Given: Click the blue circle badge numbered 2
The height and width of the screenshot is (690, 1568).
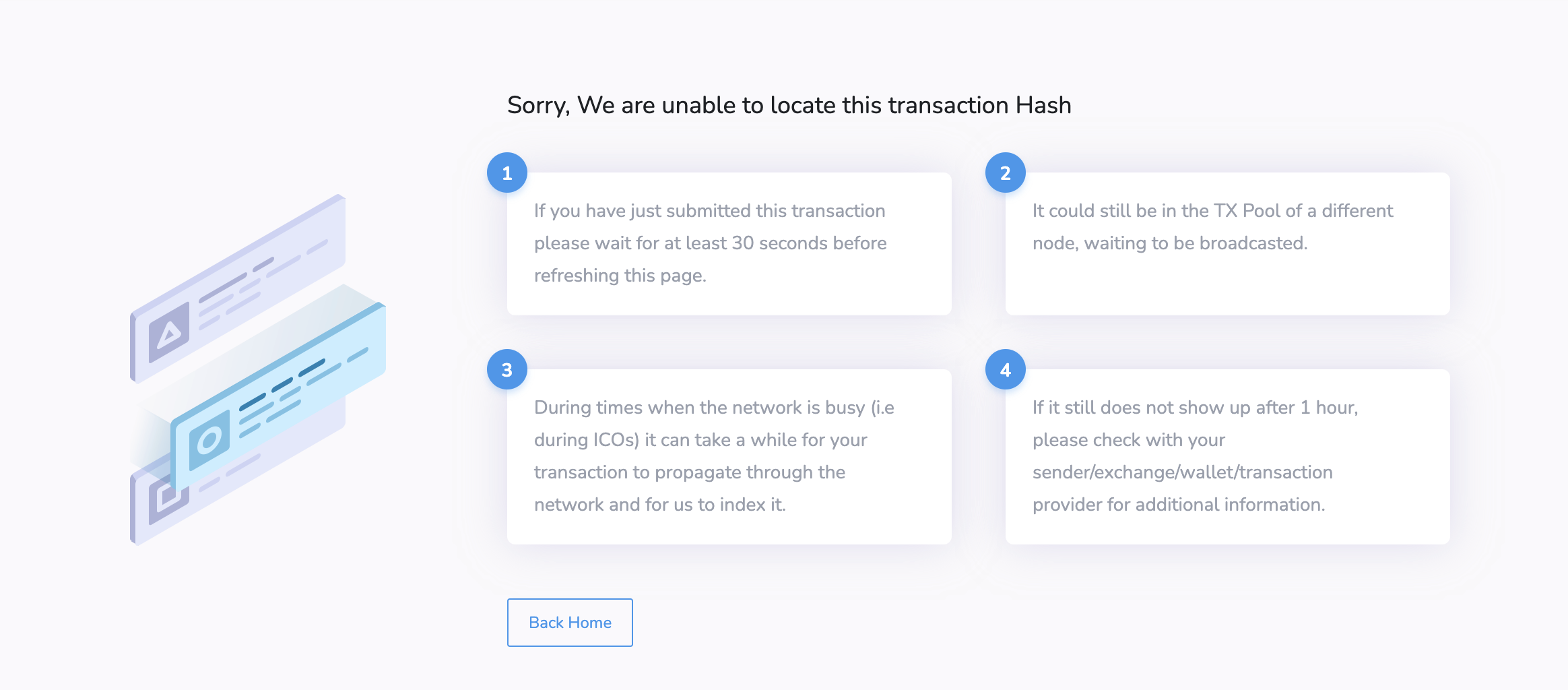Looking at the screenshot, I should [1005, 172].
